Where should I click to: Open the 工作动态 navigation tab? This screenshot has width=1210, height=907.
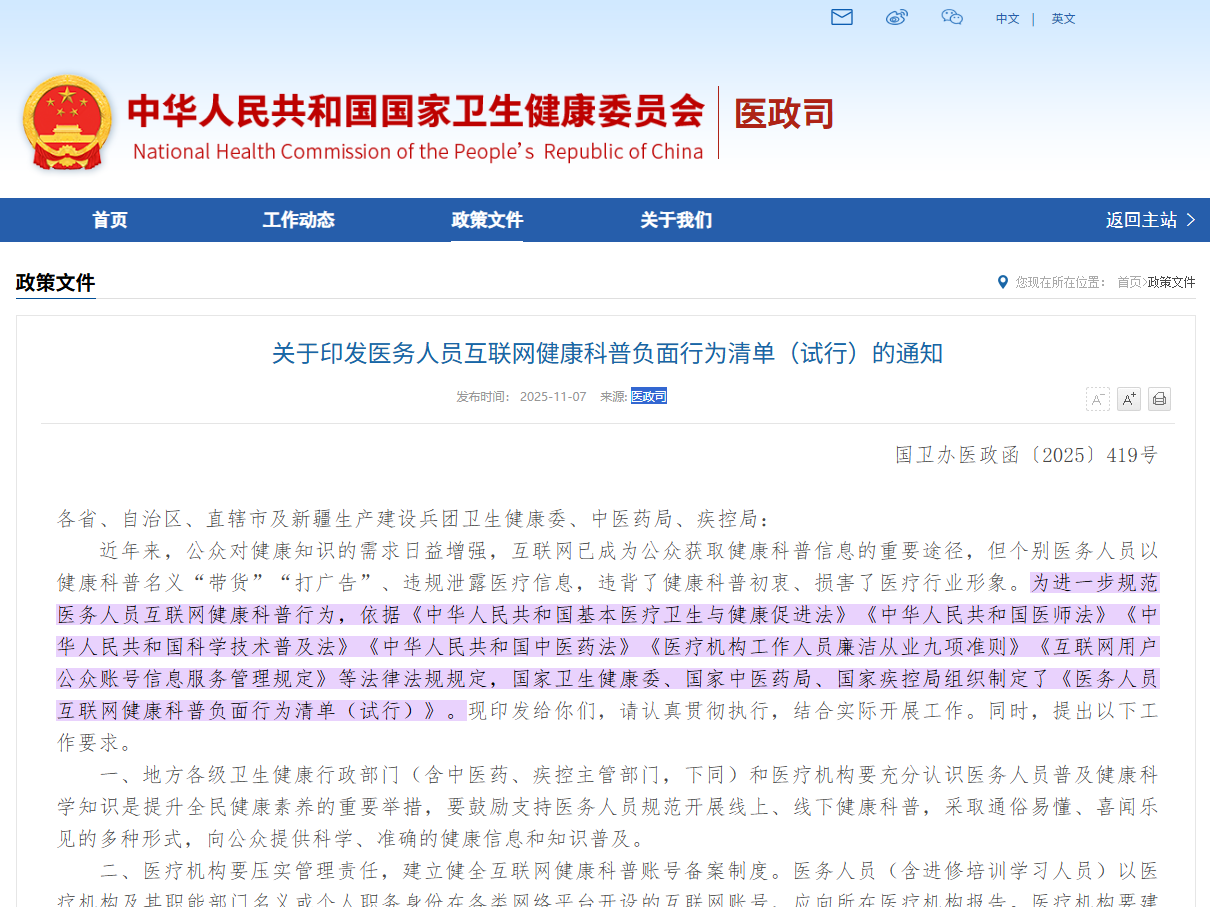(x=298, y=220)
